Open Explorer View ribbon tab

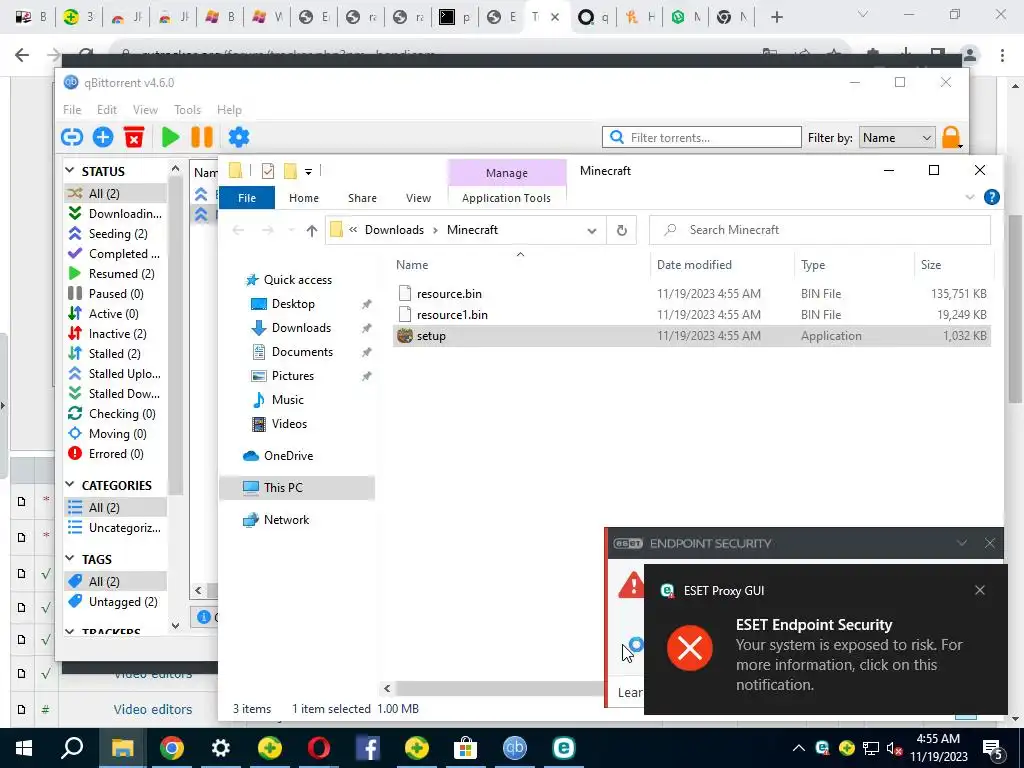pos(418,198)
